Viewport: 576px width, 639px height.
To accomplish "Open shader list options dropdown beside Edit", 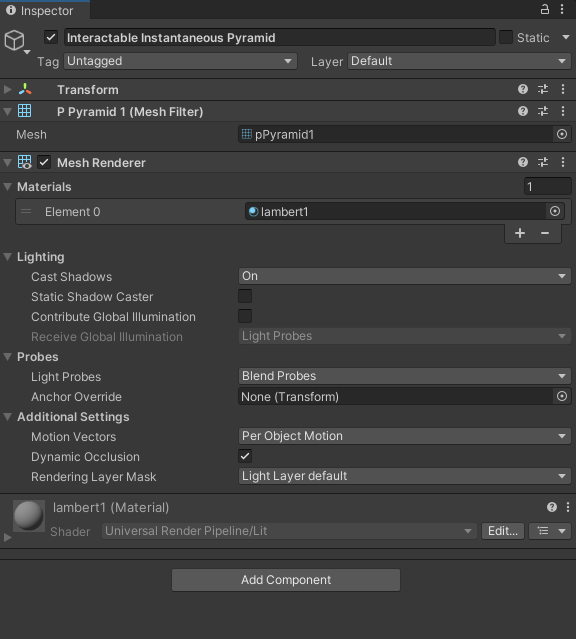I will click(550, 531).
